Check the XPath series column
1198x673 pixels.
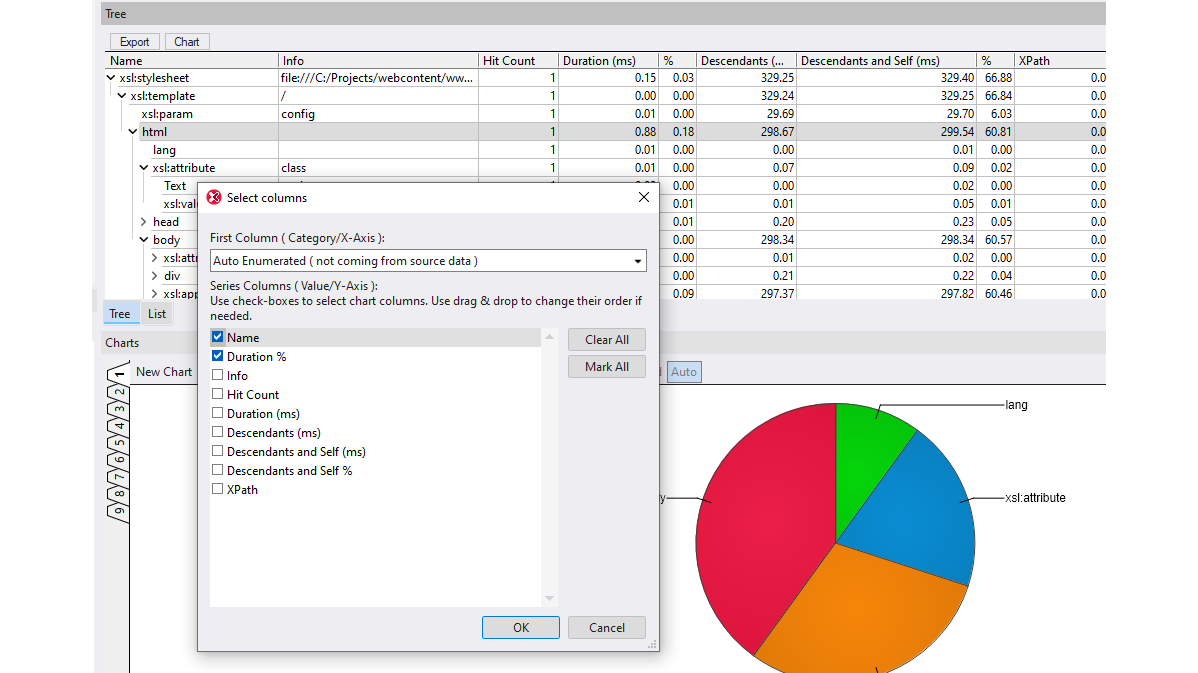coord(217,489)
